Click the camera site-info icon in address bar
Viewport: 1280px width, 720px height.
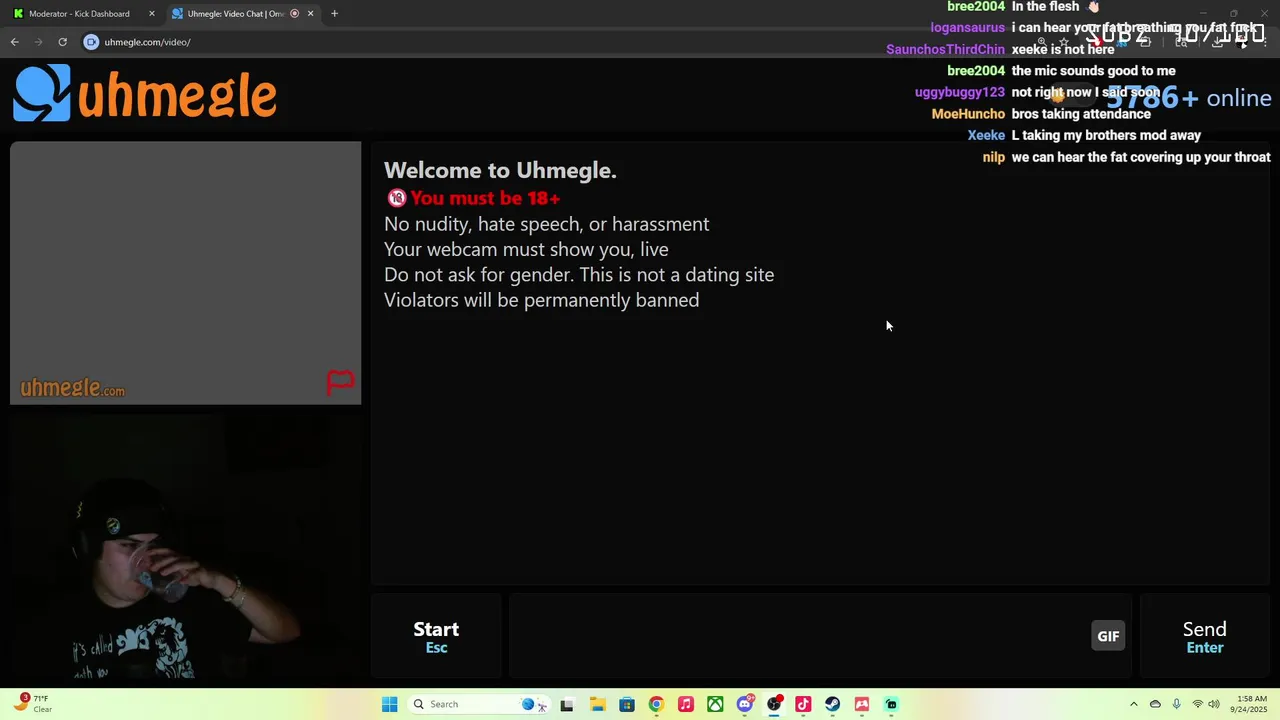pyautogui.click(x=91, y=42)
